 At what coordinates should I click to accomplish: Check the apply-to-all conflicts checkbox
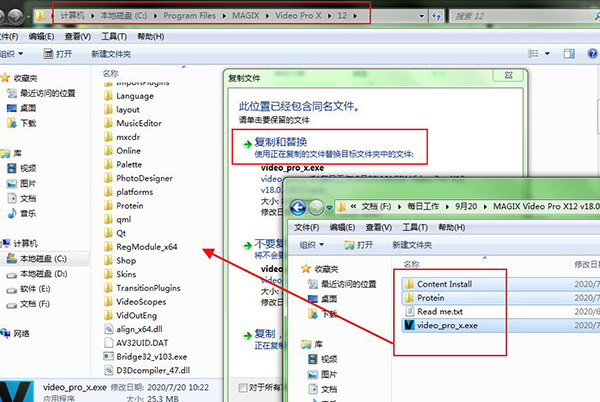pyautogui.click(x=243, y=388)
